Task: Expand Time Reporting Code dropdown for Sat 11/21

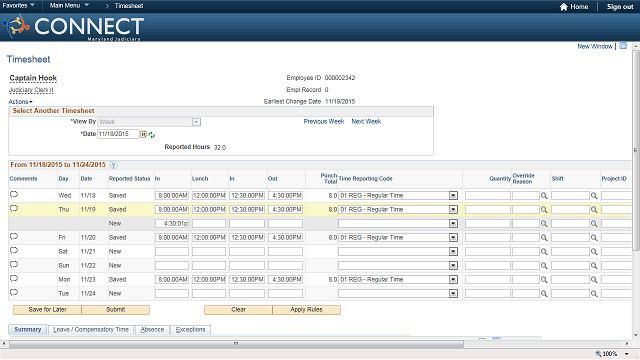Action: point(453,251)
